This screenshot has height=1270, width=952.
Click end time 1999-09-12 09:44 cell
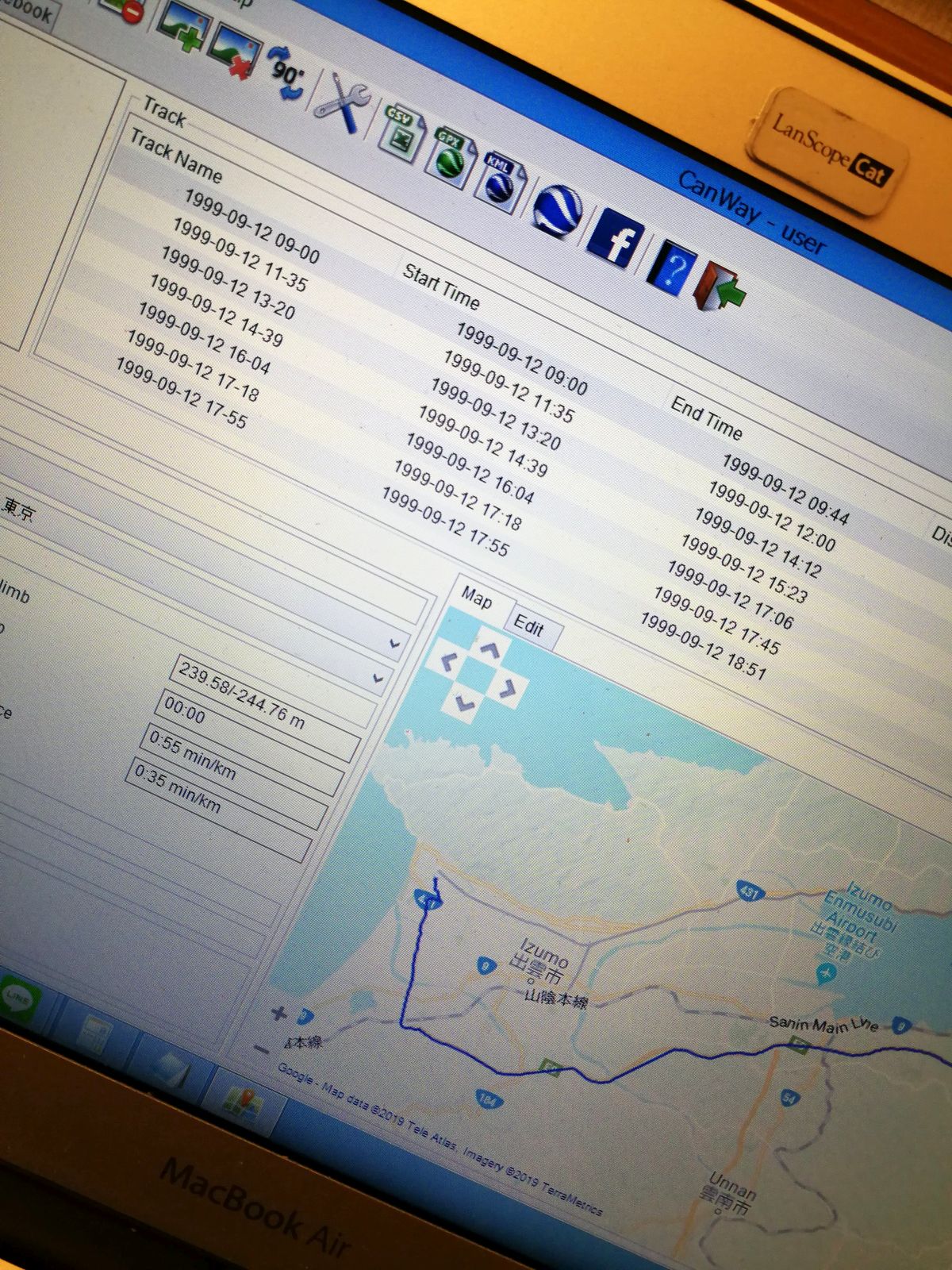pyautogui.click(x=786, y=490)
